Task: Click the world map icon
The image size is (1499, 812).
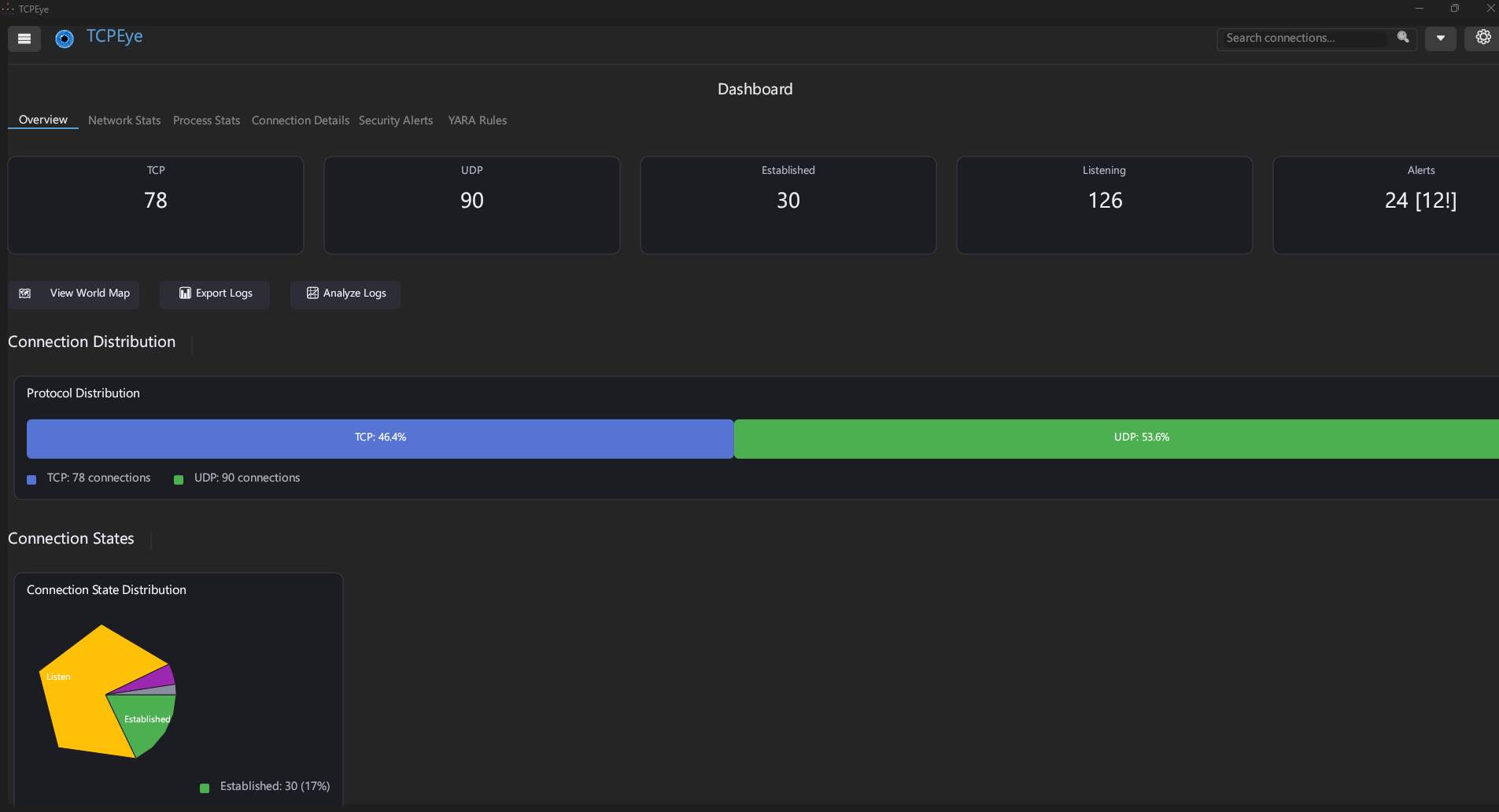Action: click(25, 293)
